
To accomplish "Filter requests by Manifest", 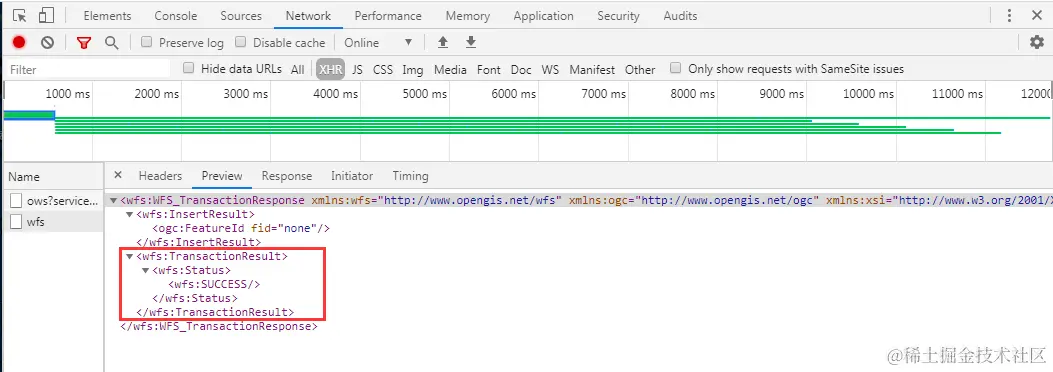I will (x=592, y=69).
